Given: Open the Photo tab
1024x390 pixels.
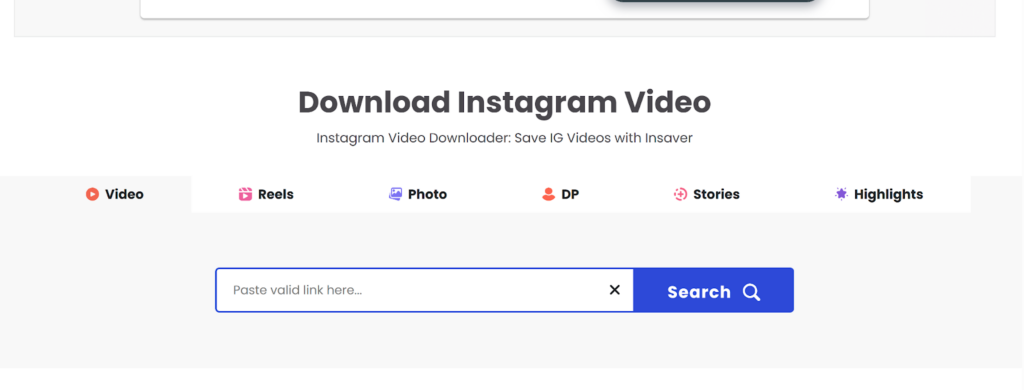Looking at the screenshot, I should click(418, 194).
